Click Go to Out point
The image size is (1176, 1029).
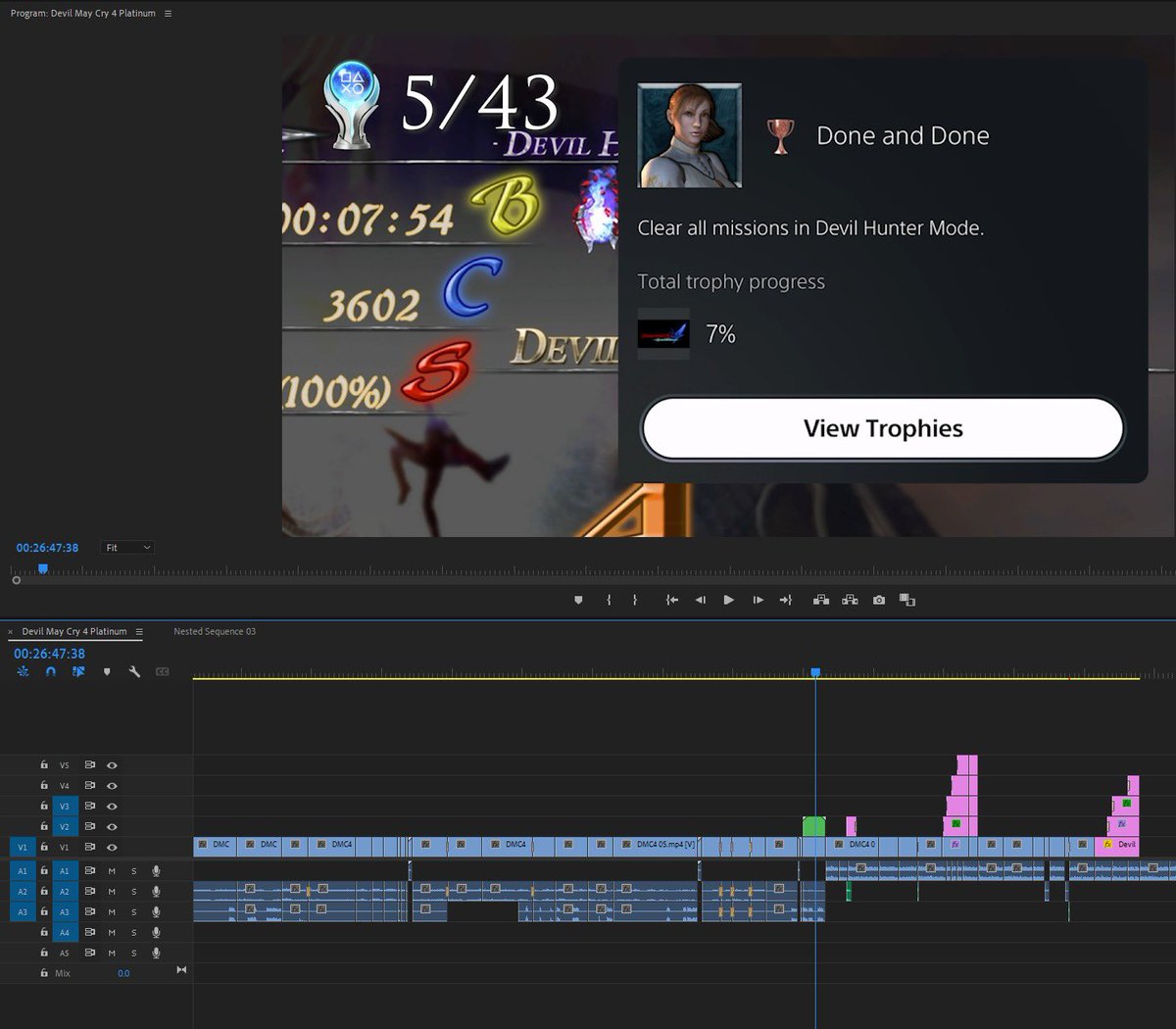coord(785,600)
